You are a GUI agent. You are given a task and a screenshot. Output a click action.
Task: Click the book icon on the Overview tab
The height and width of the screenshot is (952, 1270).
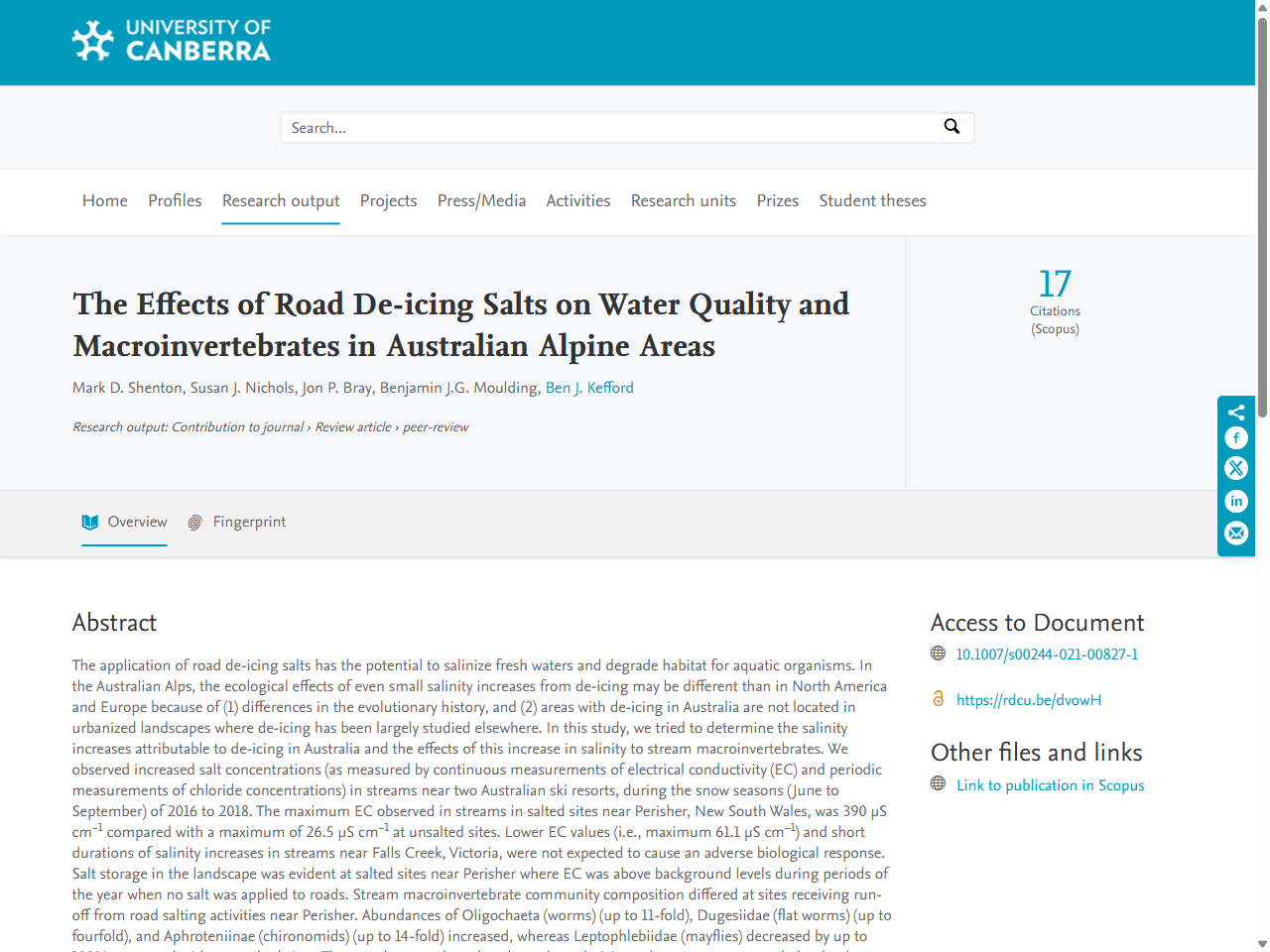[89, 521]
